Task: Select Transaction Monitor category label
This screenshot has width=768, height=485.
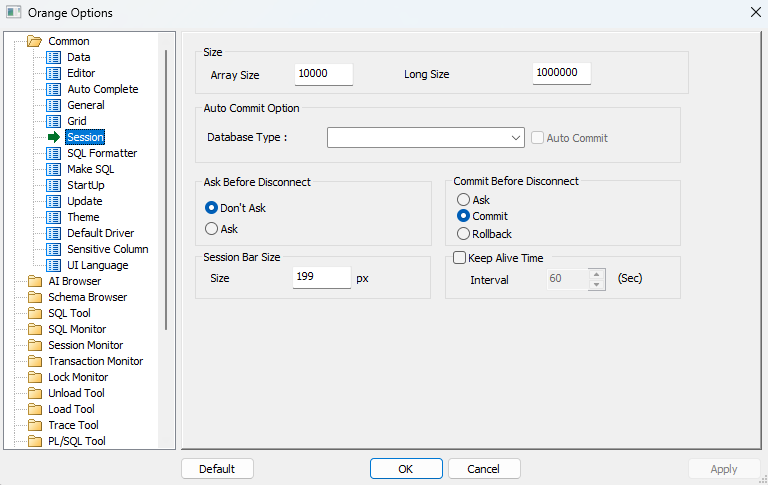Action: (x=96, y=361)
